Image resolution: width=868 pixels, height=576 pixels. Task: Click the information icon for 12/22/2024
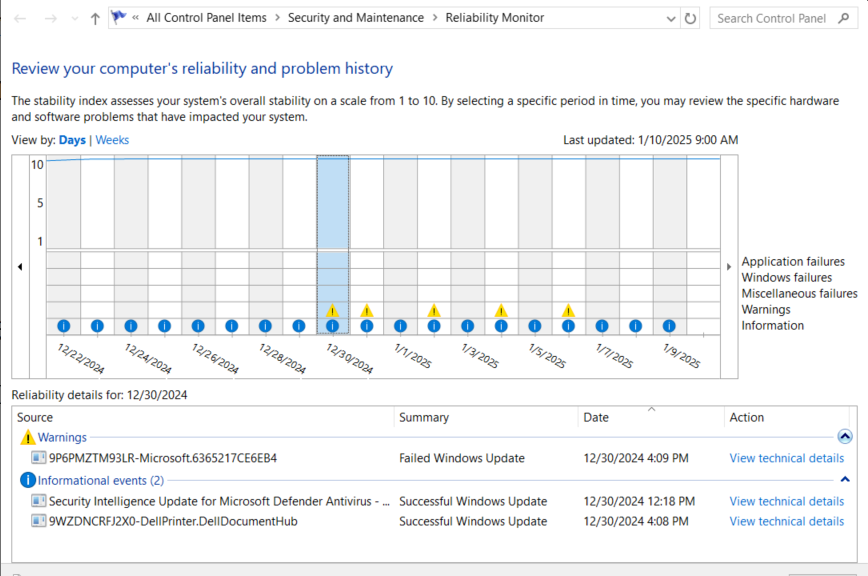click(64, 326)
